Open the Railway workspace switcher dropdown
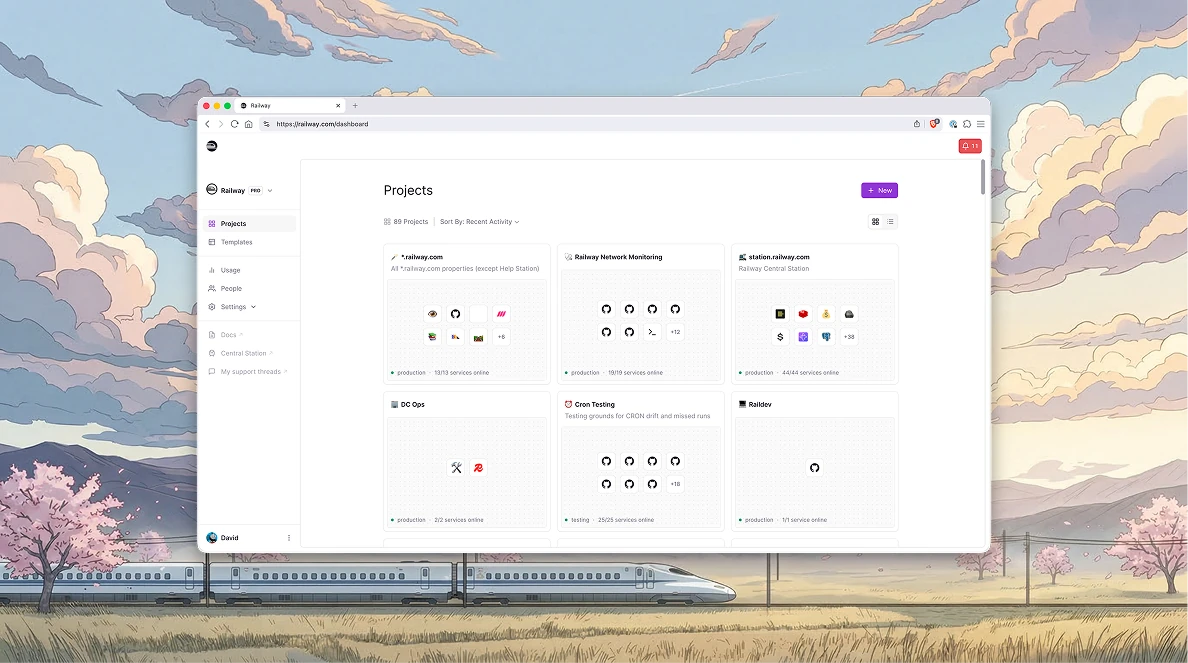The height and width of the screenshot is (663, 1188). point(239,191)
